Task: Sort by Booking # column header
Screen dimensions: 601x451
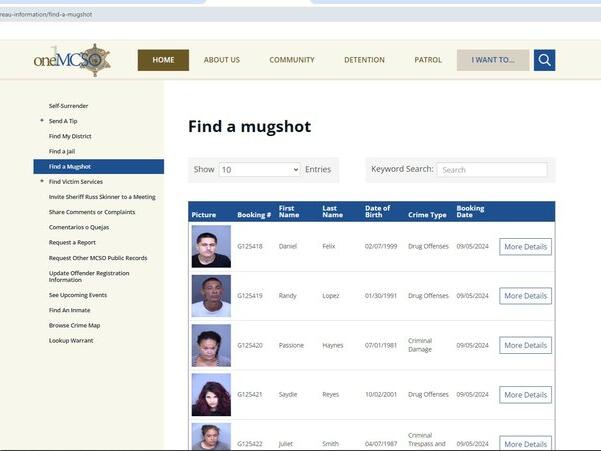Action: 254,215
